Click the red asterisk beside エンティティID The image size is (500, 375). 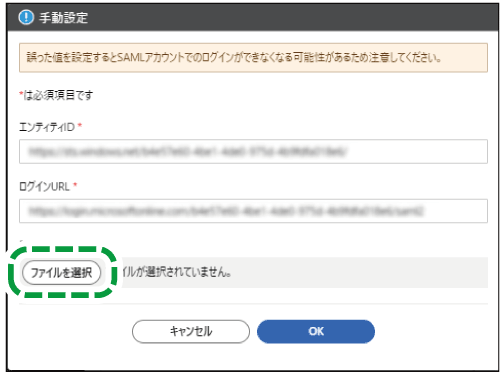(80, 126)
